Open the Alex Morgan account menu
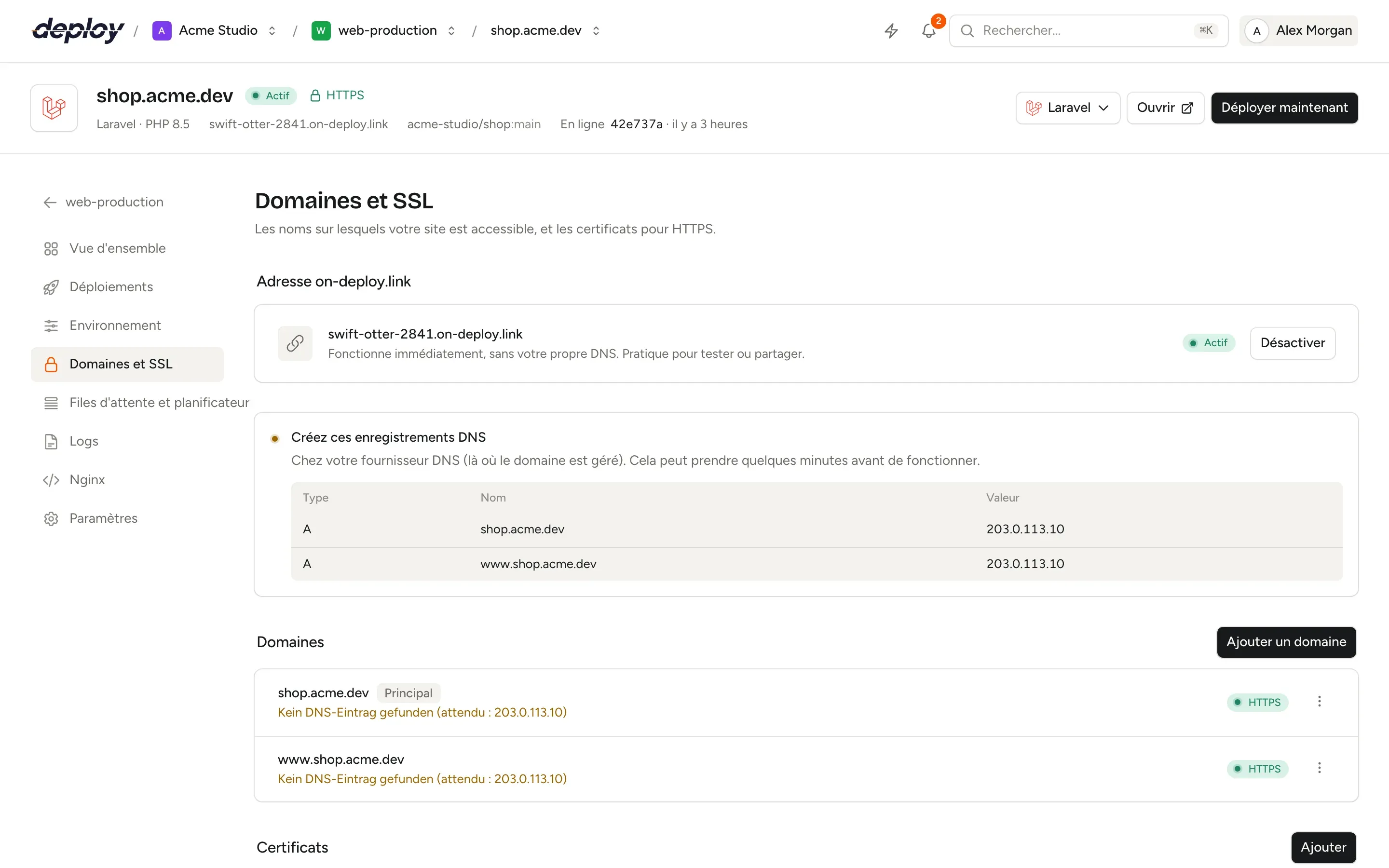The image size is (1389, 868). point(1298,30)
